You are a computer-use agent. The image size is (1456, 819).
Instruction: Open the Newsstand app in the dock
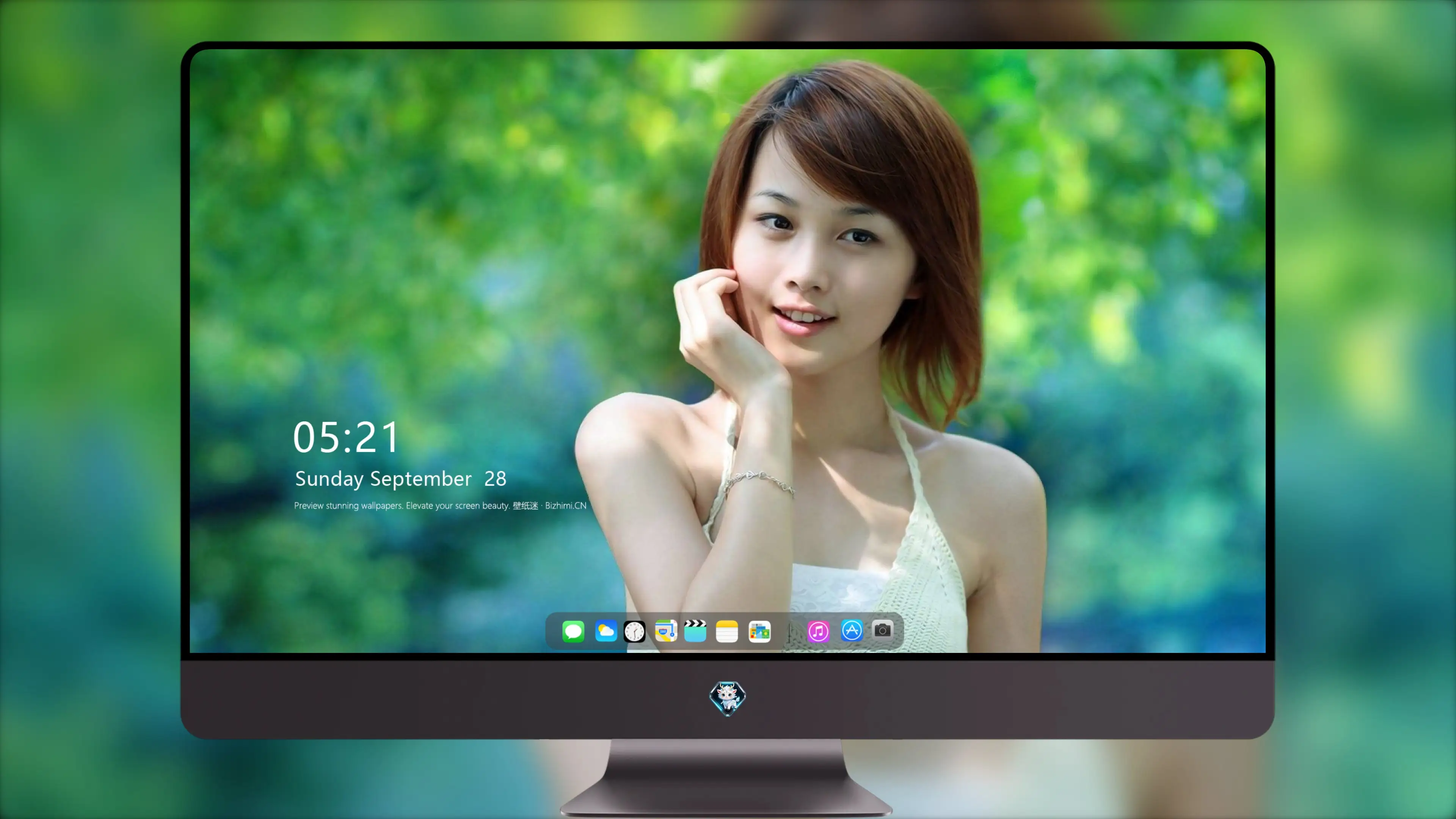[759, 631]
